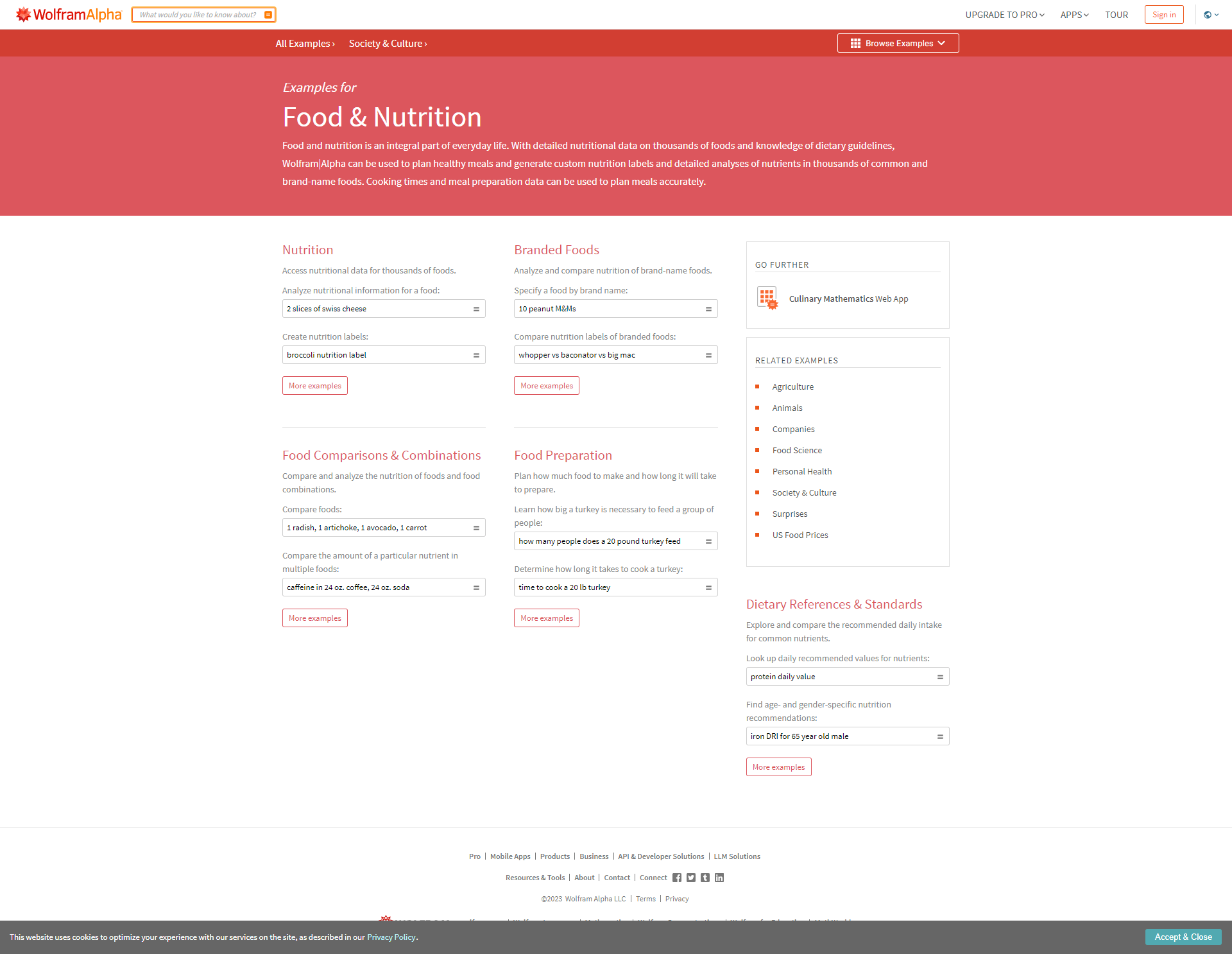Expand the UPGRADE TO PRO dropdown

(x=1004, y=14)
